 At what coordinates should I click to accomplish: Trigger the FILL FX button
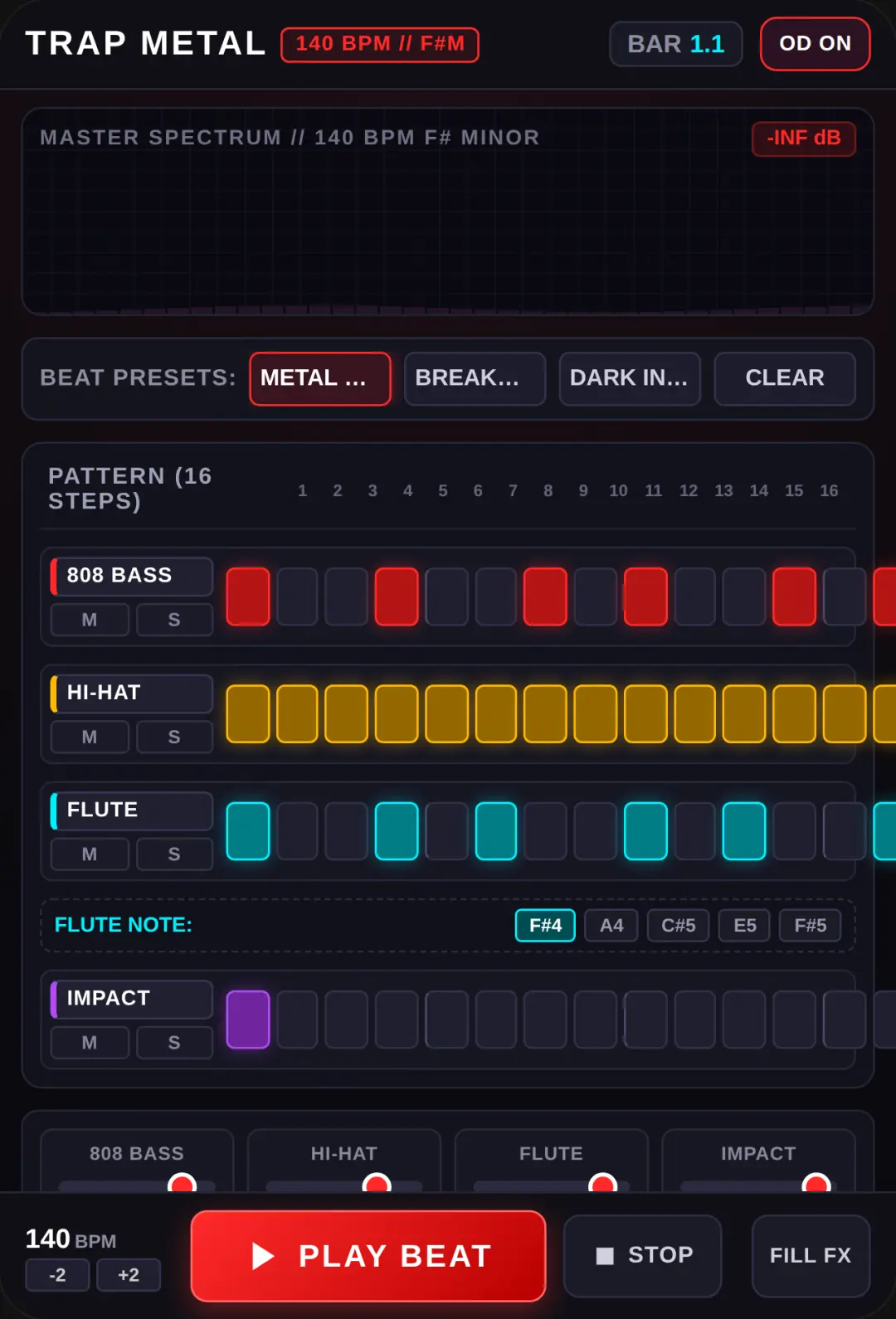pyautogui.click(x=811, y=1256)
